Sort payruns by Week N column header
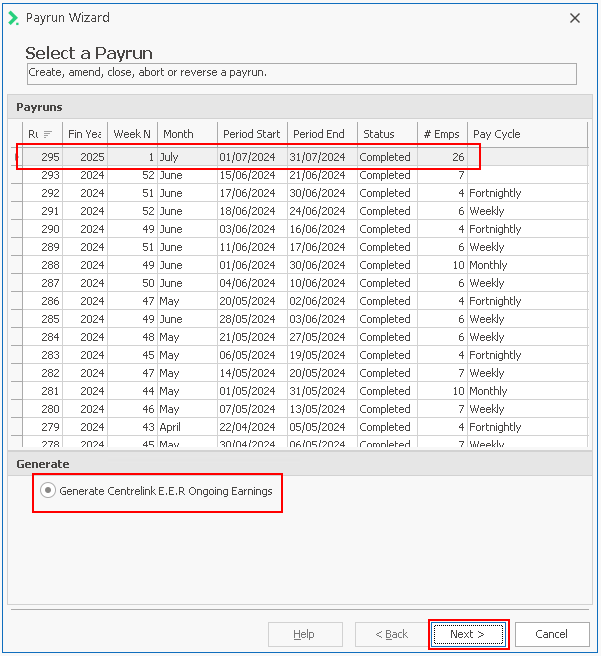 point(132,134)
